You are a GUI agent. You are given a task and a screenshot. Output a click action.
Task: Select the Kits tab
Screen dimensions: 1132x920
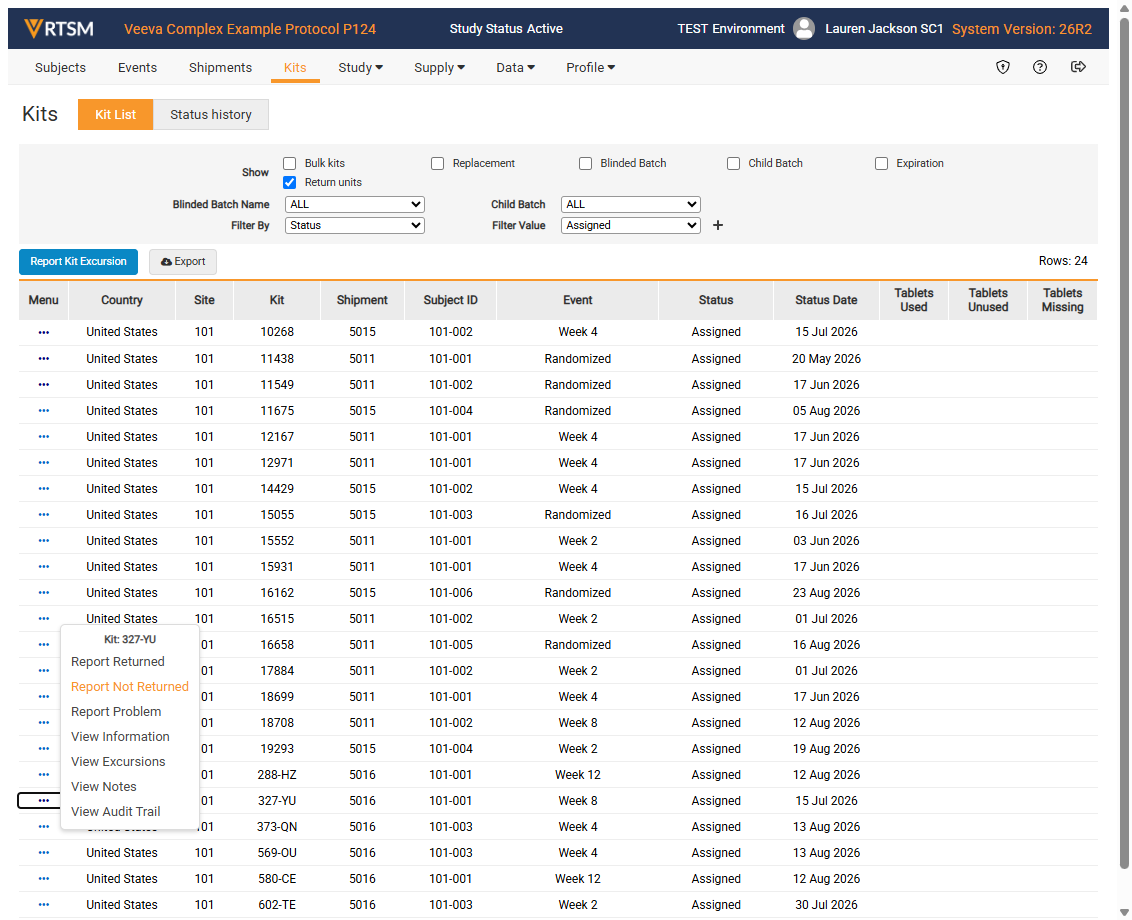295,68
